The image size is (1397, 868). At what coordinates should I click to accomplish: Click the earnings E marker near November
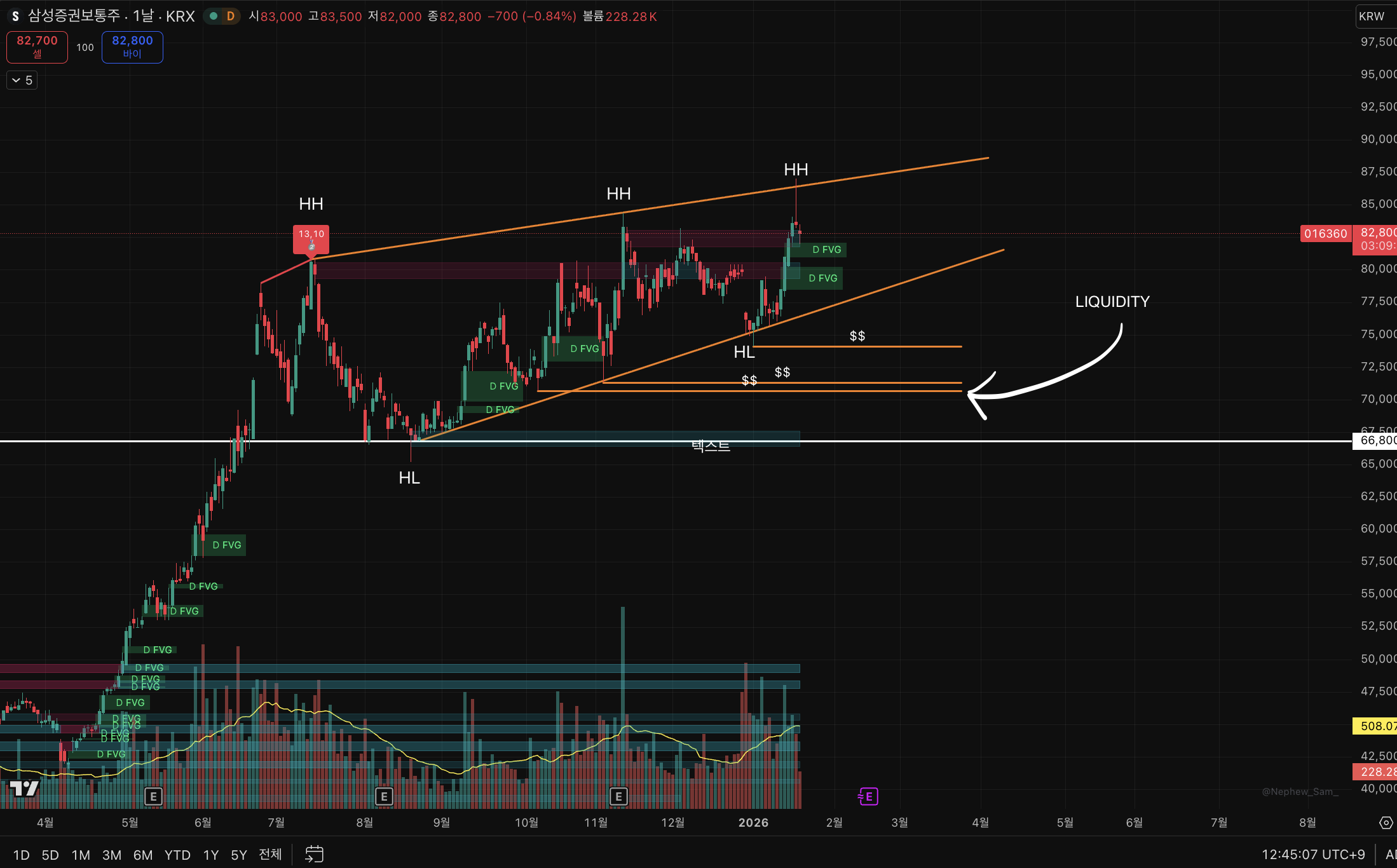pyautogui.click(x=618, y=796)
